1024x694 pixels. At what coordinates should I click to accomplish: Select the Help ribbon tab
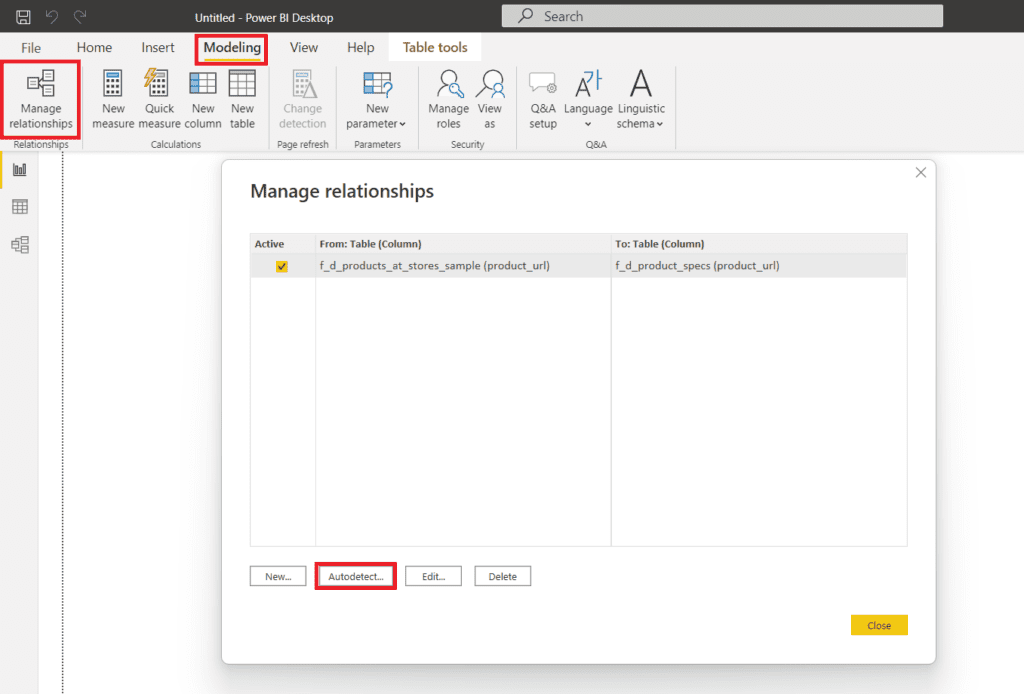[360, 48]
